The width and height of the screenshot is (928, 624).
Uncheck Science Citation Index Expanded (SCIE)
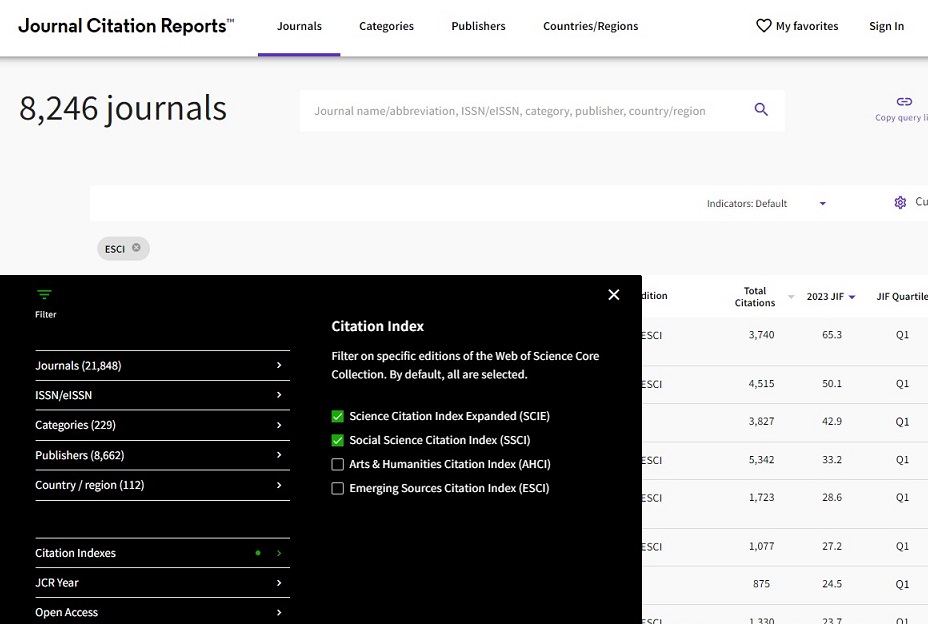click(x=337, y=416)
